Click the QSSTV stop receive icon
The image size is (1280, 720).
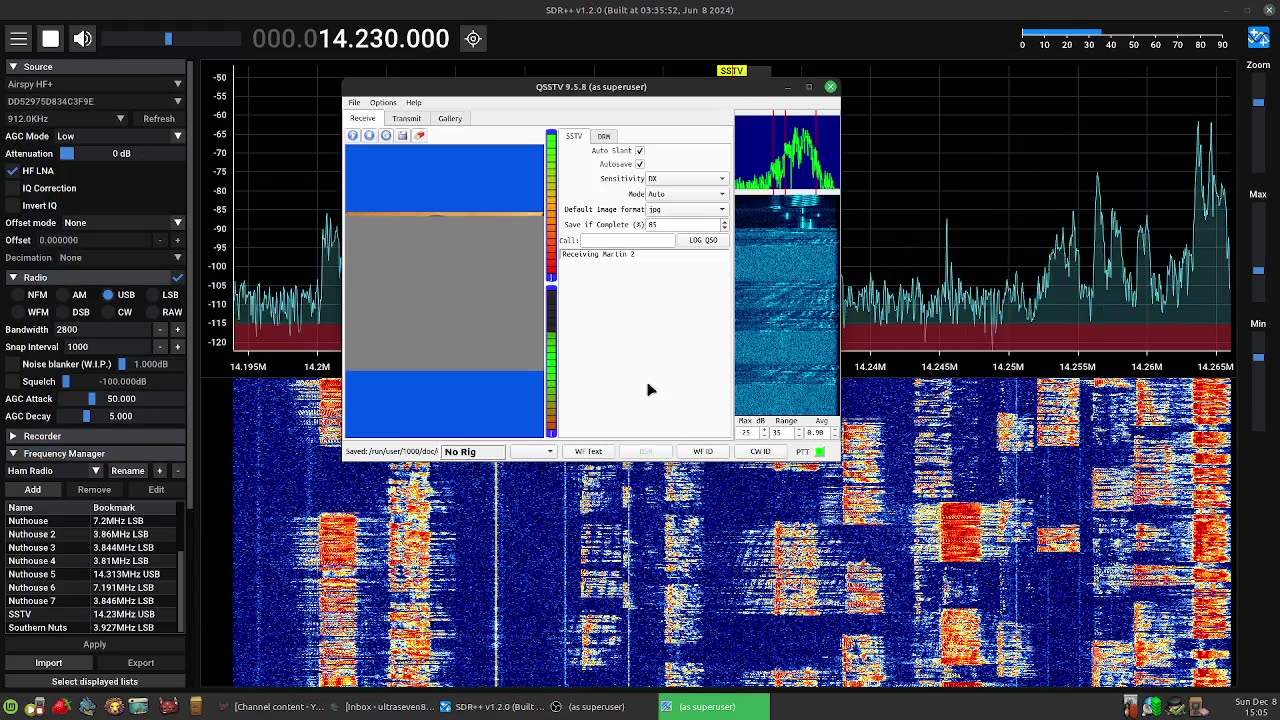(x=369, y=136)
